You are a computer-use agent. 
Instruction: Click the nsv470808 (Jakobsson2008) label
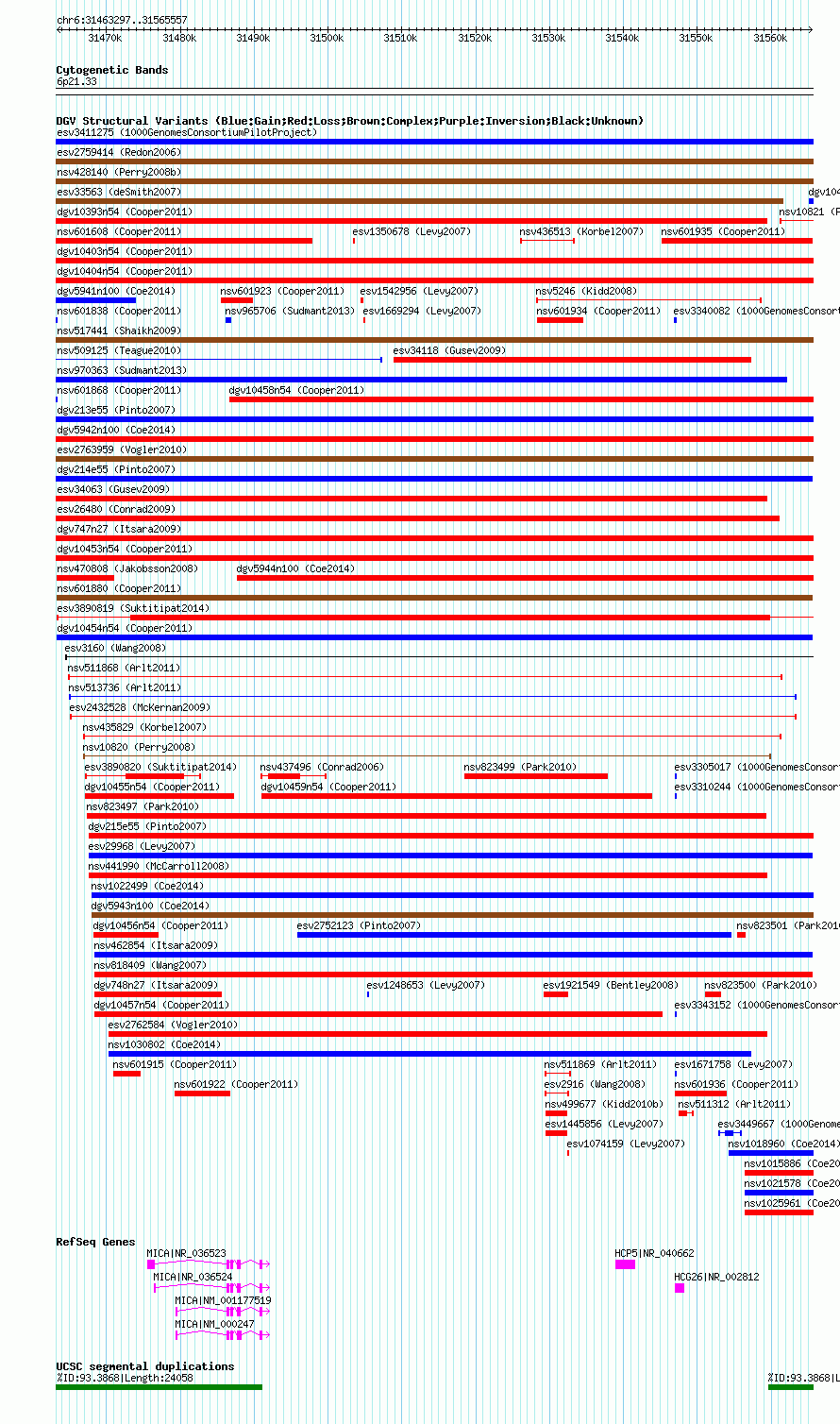[127, 569]
